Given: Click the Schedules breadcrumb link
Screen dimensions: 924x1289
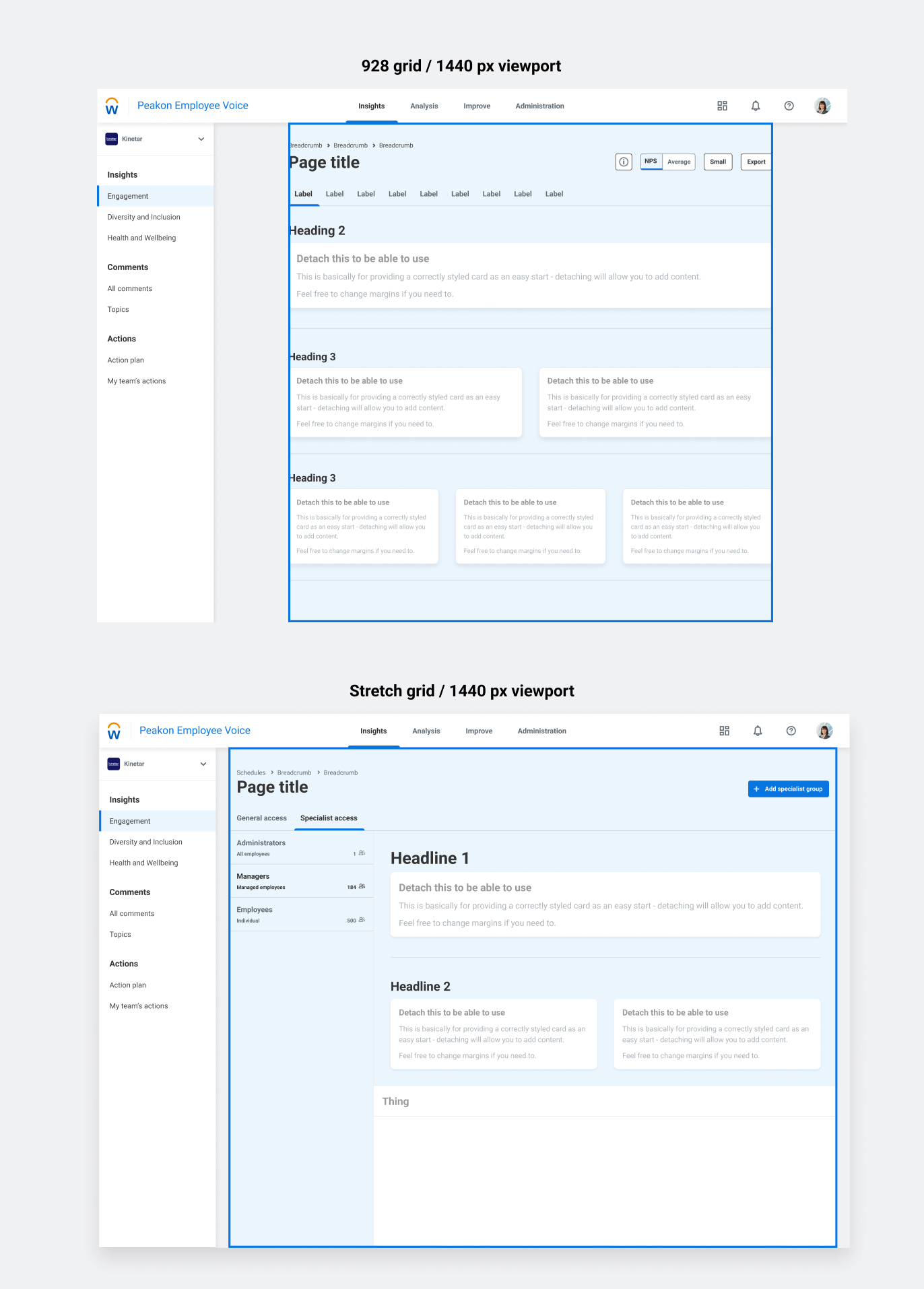Looking at the screenshot, I should tap(251, 772).
